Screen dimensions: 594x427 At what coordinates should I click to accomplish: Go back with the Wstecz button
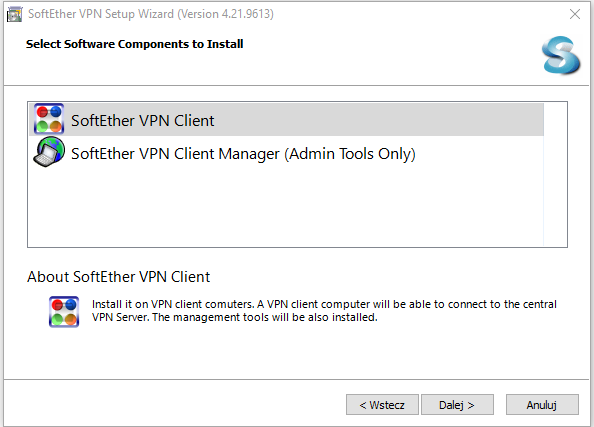click(382, 405)
